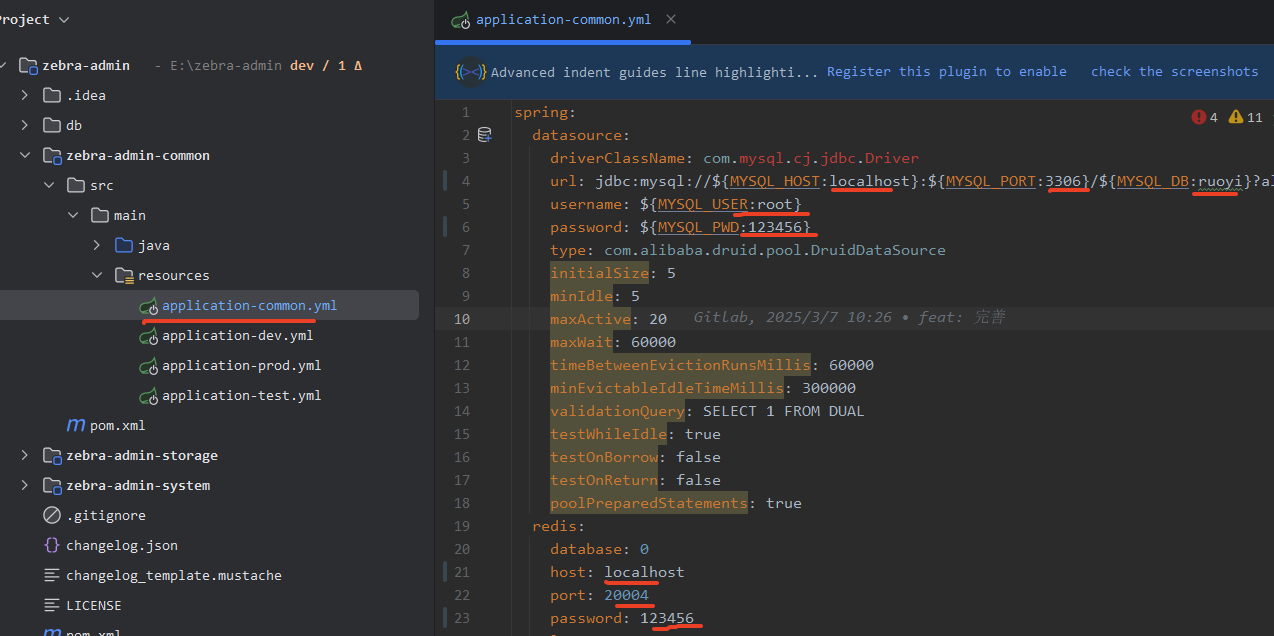Viewport: 1274px width, 636px height.
Task: Select application-prod.yml in the project tree
Action: click(x=241, y=365)
